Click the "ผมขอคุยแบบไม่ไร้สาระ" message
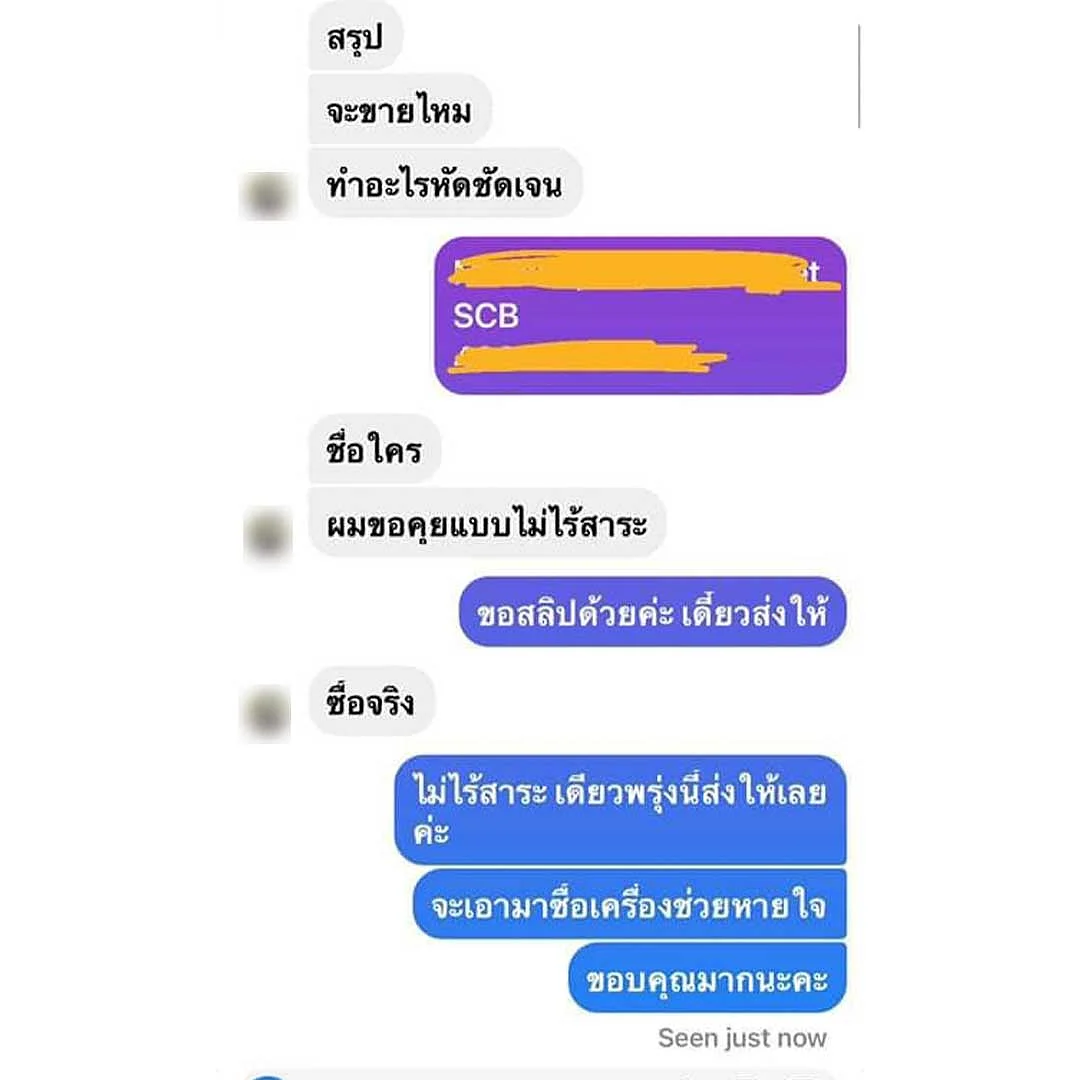 [x=487, y=523]
